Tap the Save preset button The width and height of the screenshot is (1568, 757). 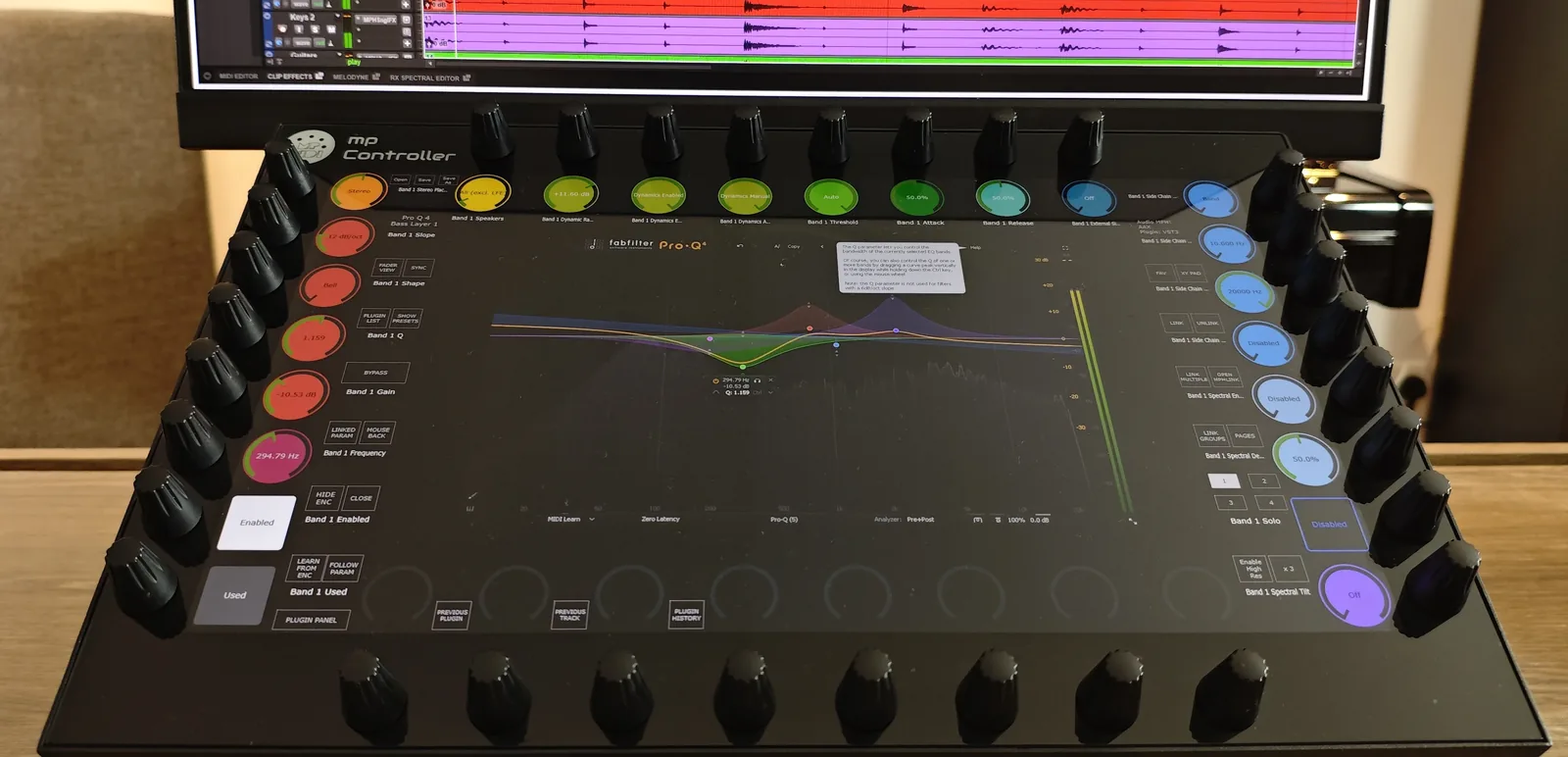point(424,180)
